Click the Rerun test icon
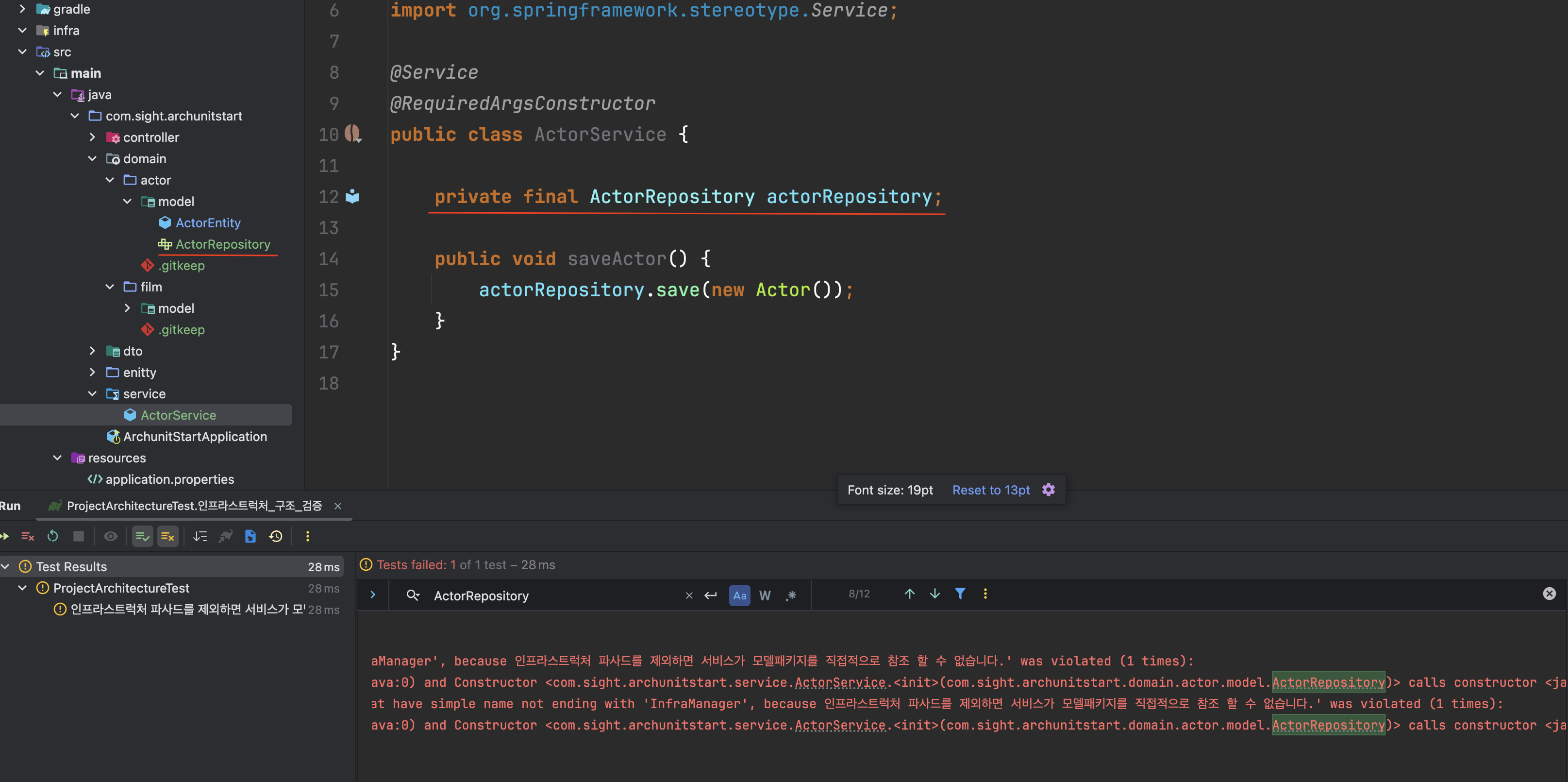The image size is (1568, 782). (x=53, y=536)
